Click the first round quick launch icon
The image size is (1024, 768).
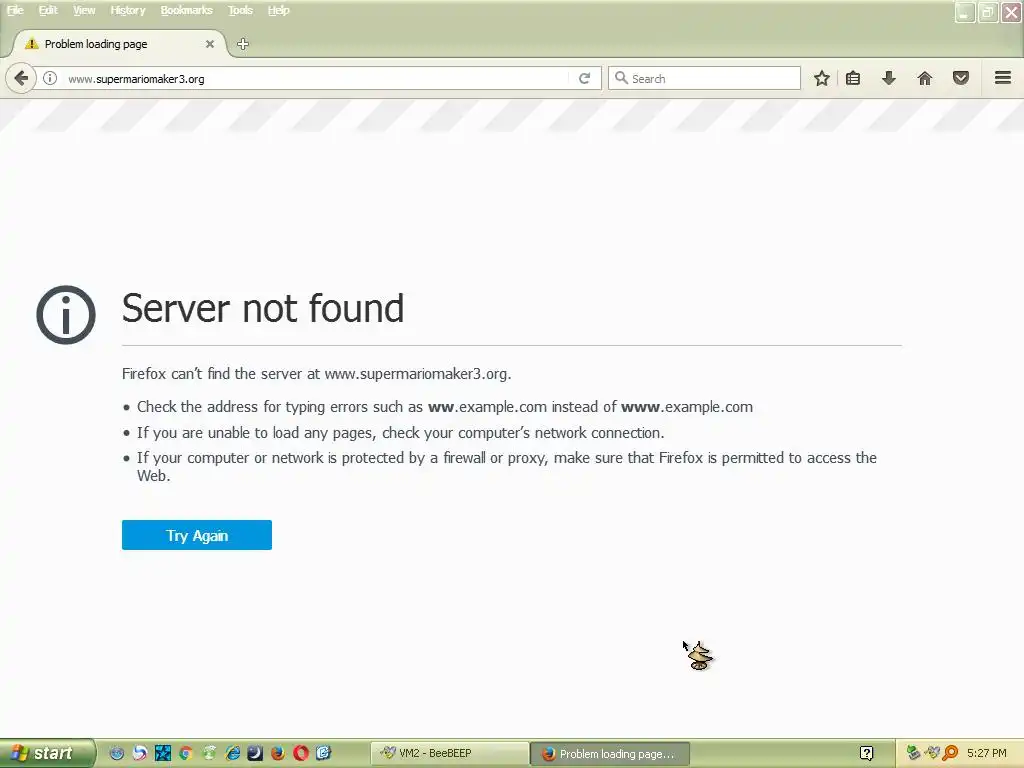click(117, 753)
